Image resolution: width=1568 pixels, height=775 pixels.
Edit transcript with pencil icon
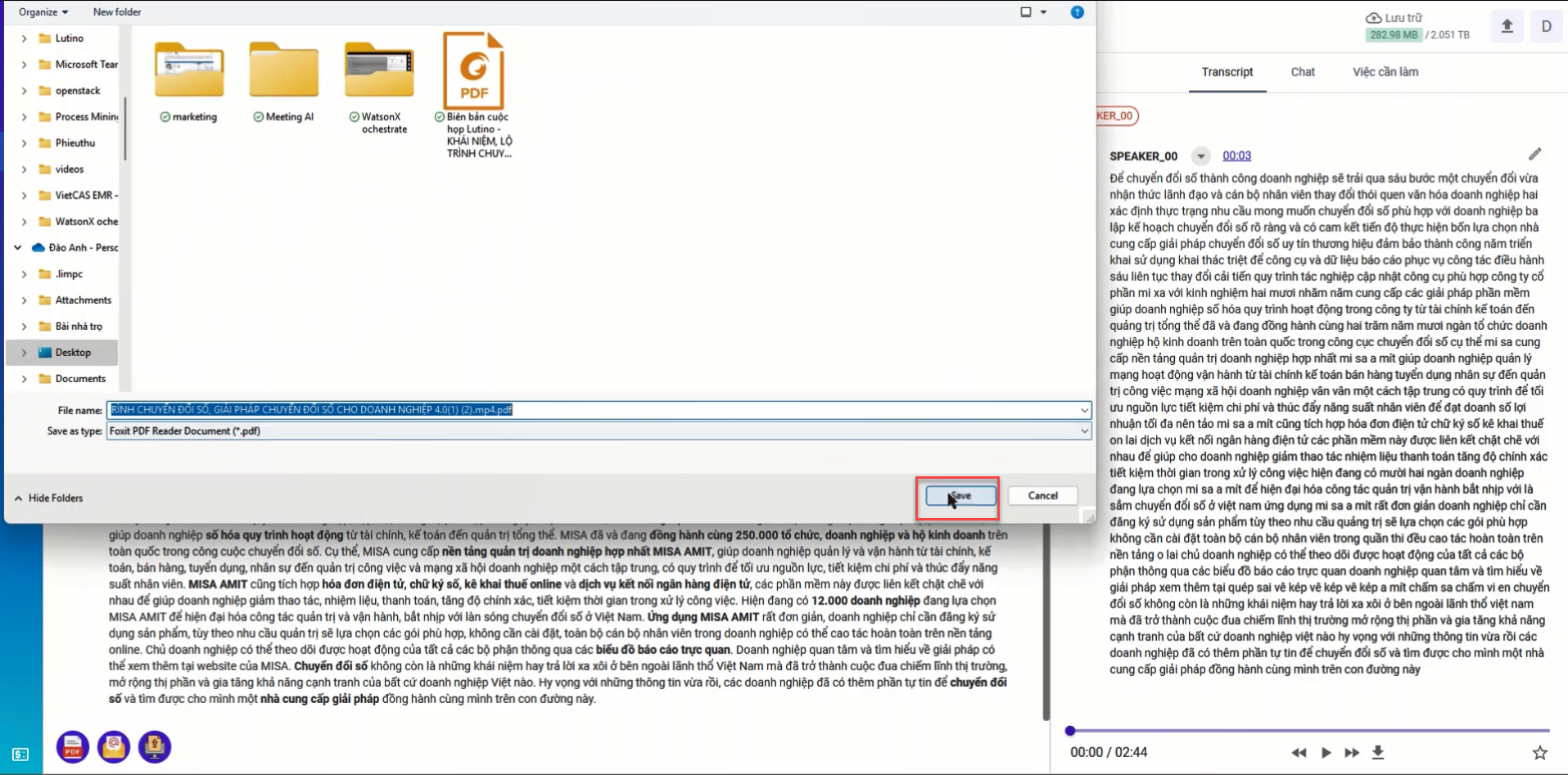coord(1534,155)
